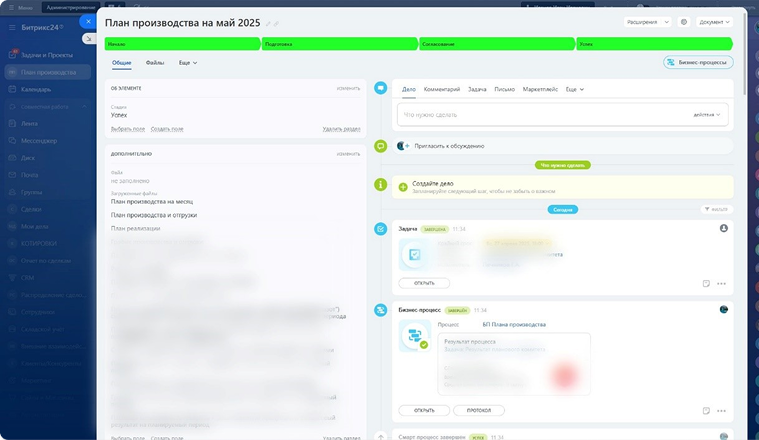Select the Комментарий tab
This screenshot has height=440, width=759.
[x=441, y=90]
